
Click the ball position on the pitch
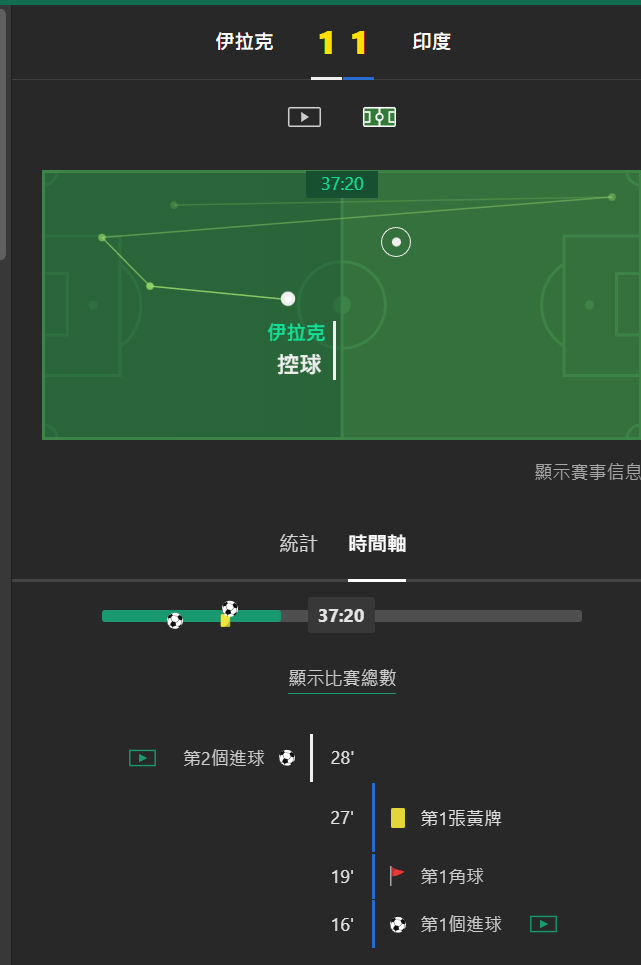pyautogui.click(x=288, y=299)
